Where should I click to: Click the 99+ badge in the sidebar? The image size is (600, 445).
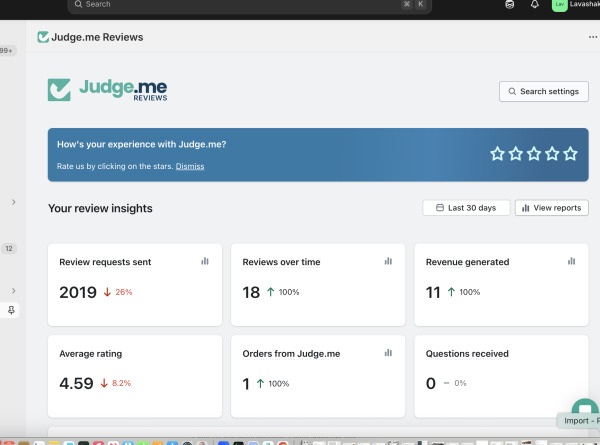tap(7, 51)
